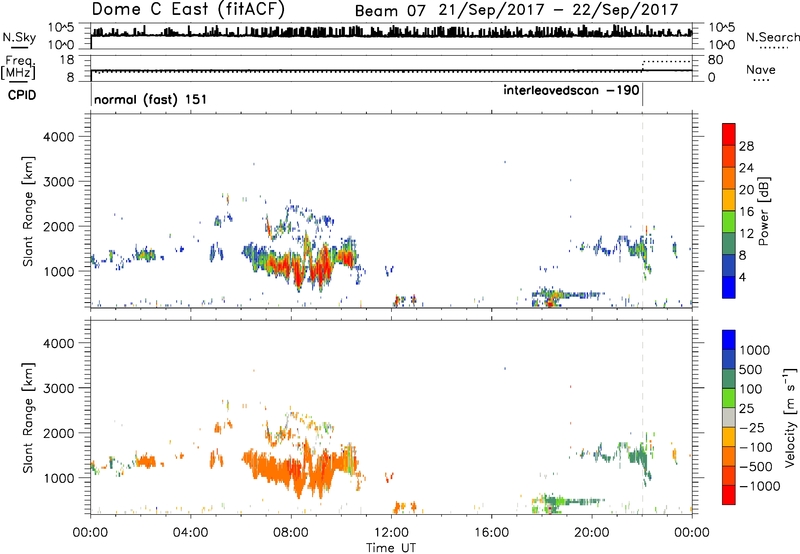Click the 'interleavedscan -190' CPID text
This screenshot has height=554, width=800.
(571, 90)
